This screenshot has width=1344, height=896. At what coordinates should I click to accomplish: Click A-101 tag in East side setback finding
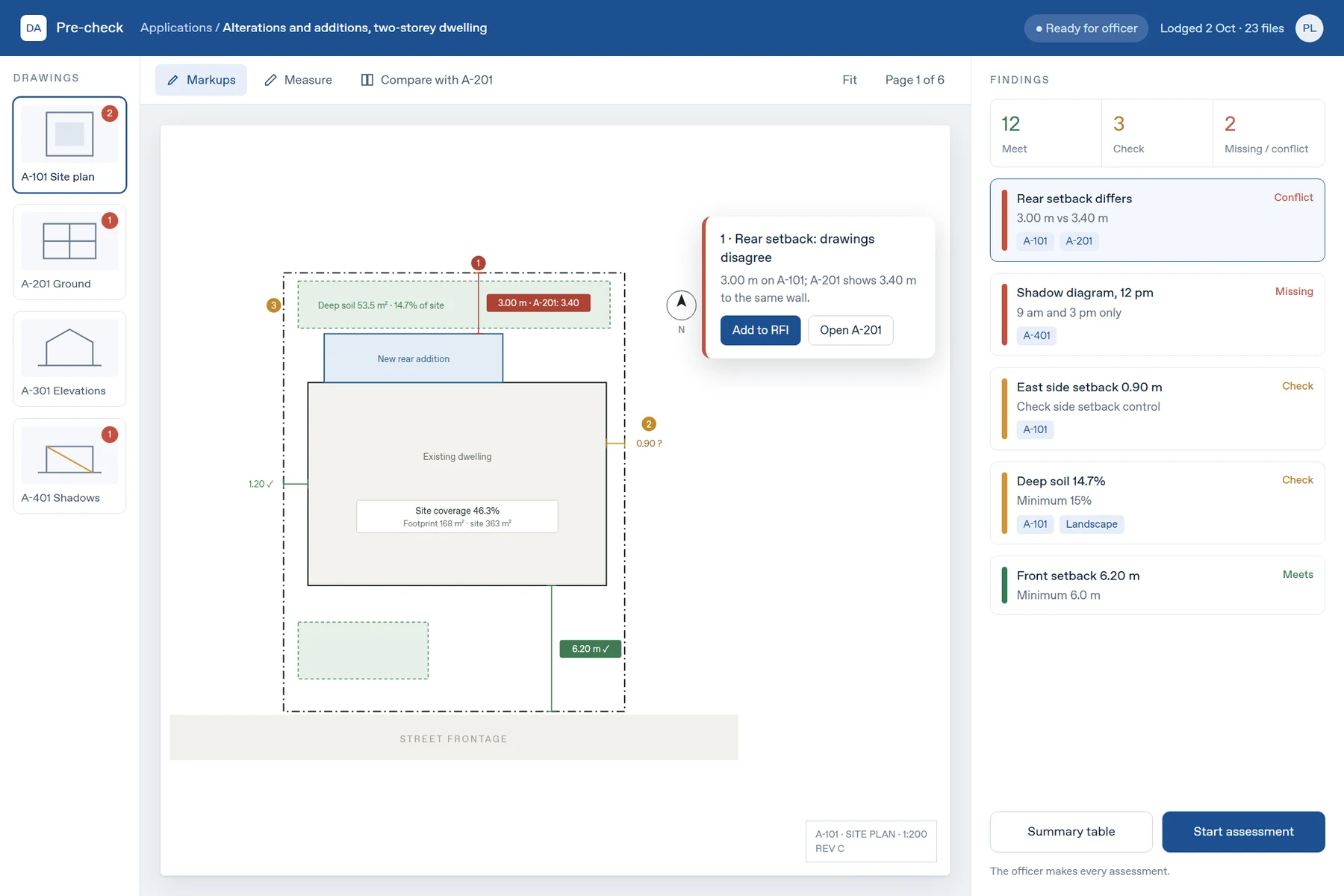1035,429
